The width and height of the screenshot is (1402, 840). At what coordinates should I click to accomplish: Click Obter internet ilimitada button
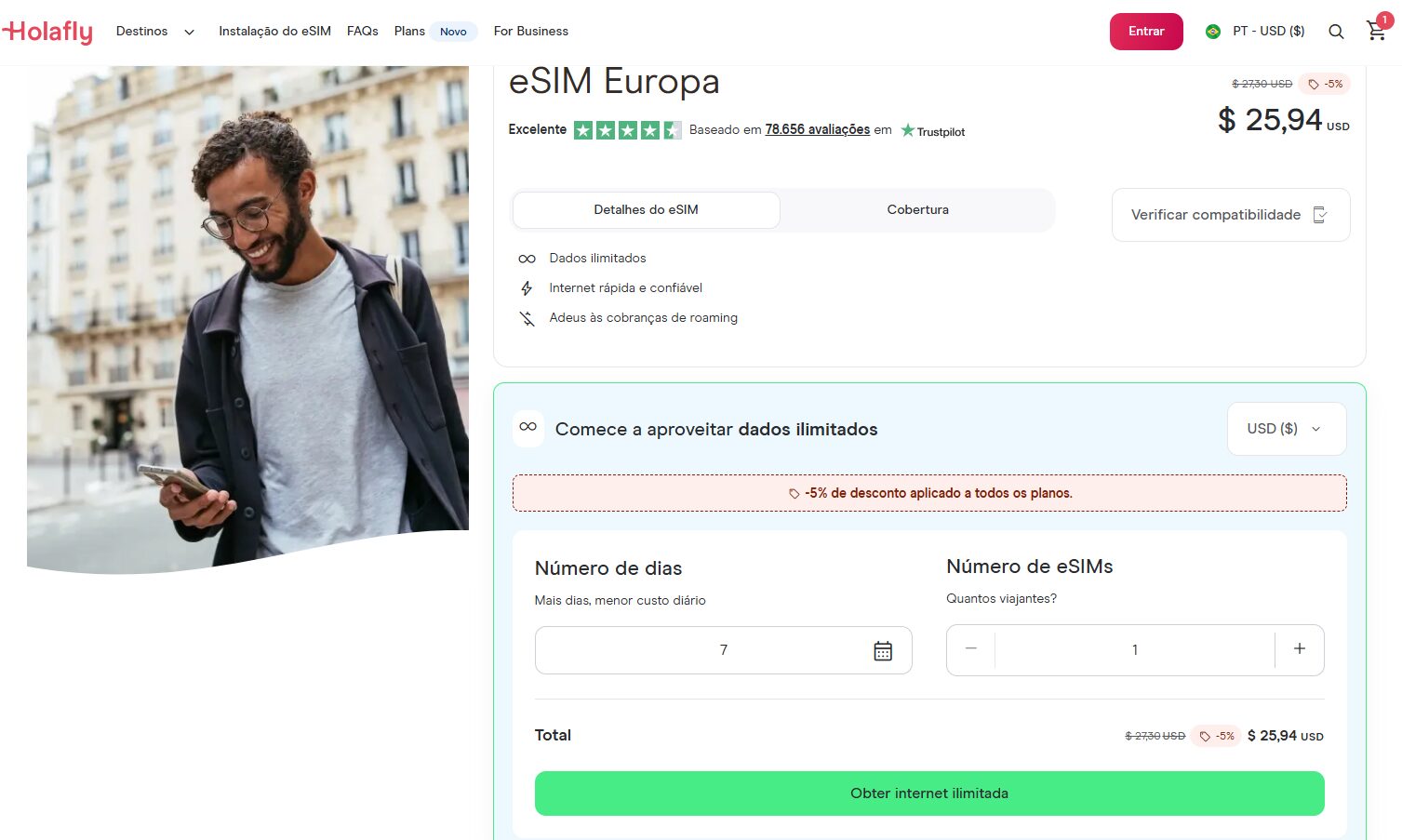(928, 793)
